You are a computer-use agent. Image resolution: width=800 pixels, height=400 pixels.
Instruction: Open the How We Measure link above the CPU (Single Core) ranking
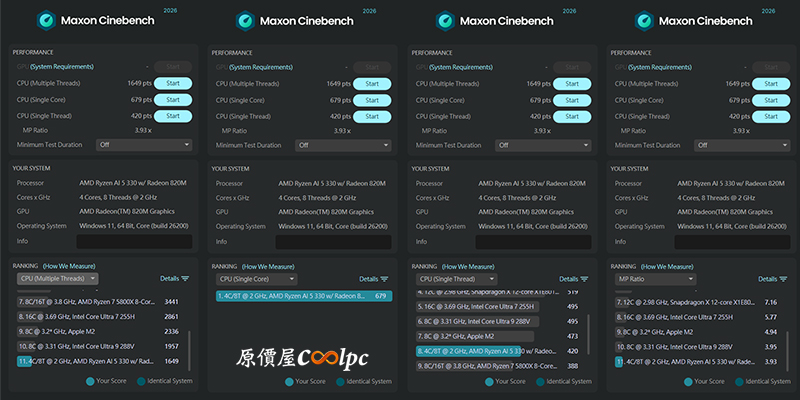pyautogui.click(x=268, y=267)
